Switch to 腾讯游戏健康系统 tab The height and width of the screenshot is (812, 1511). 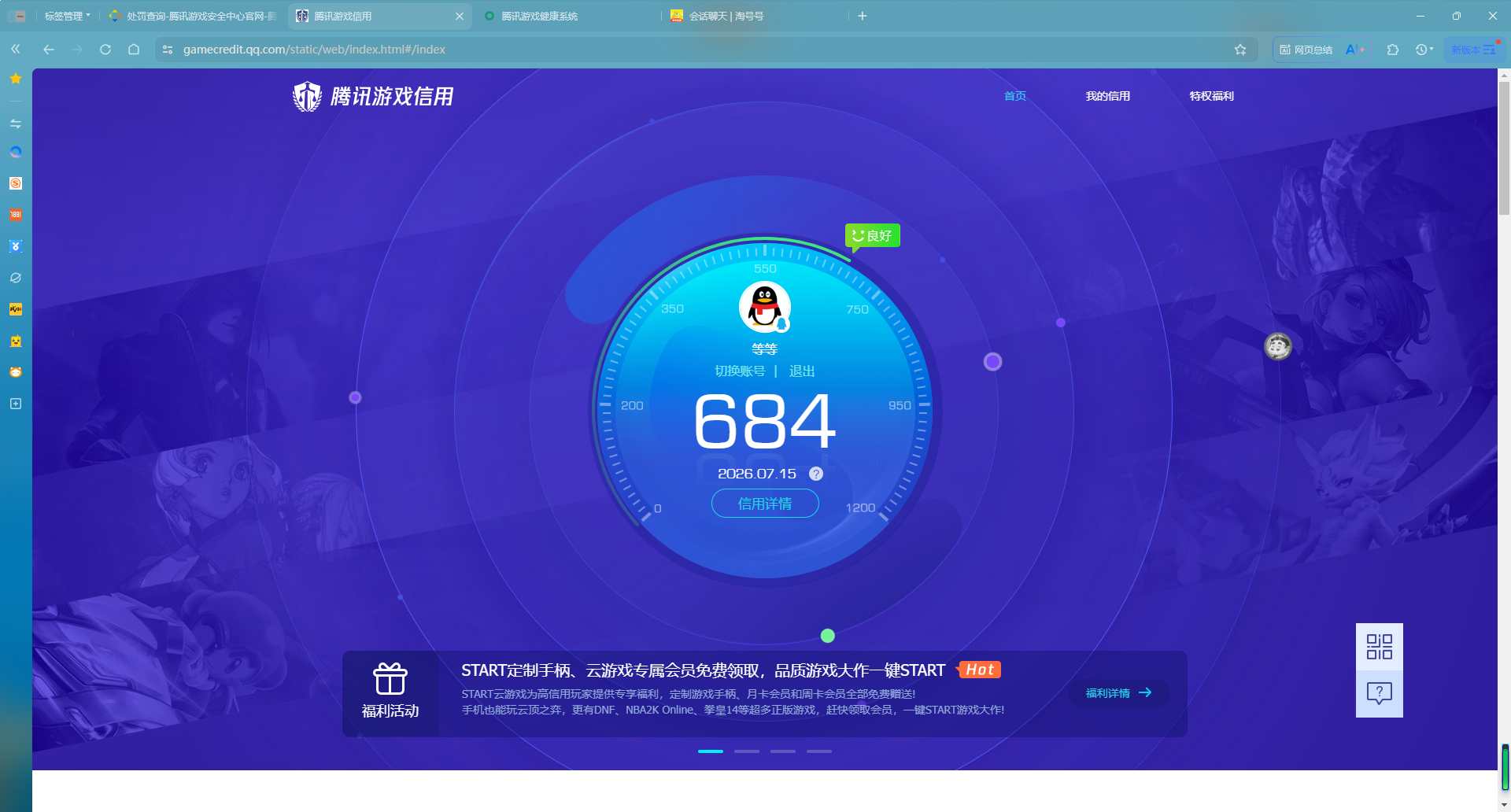tap(567, 16)
